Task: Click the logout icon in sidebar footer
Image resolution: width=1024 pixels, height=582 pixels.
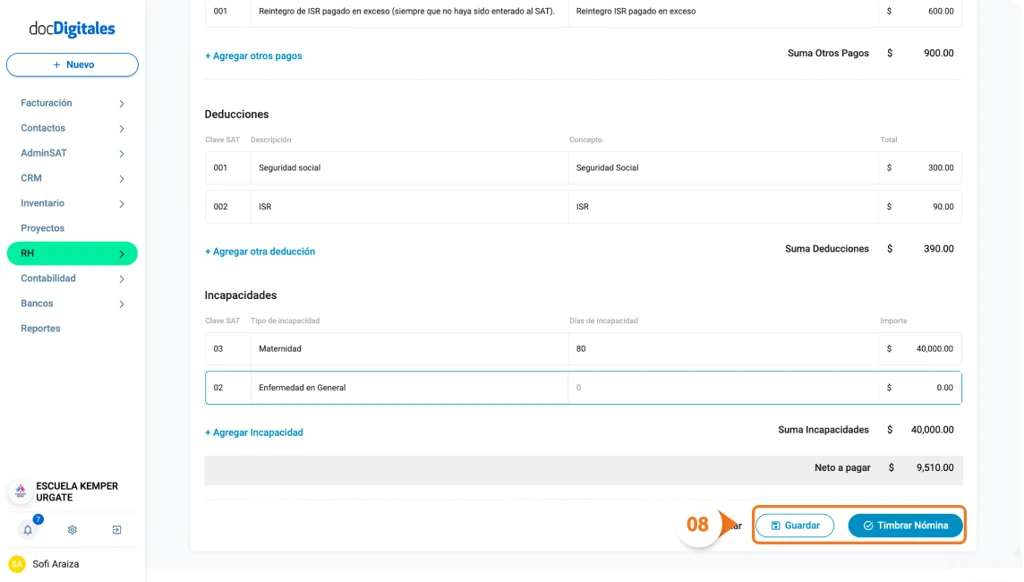Action: click(117, 530)
